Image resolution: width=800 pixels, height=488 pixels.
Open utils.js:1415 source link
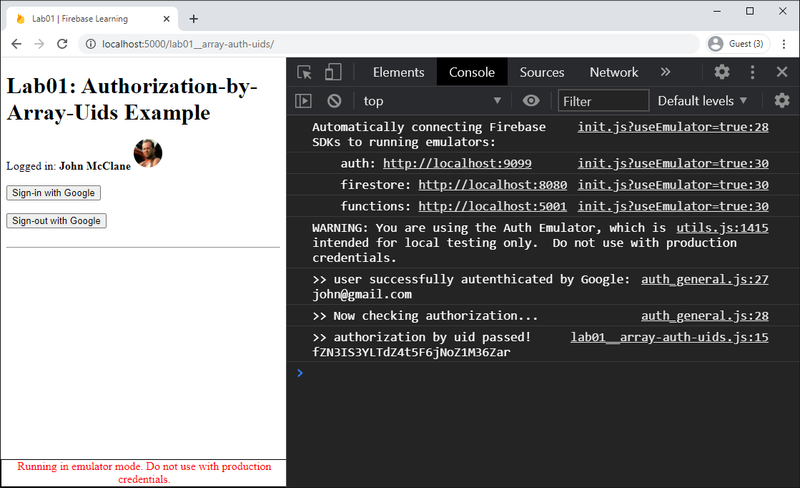(722, 228)
